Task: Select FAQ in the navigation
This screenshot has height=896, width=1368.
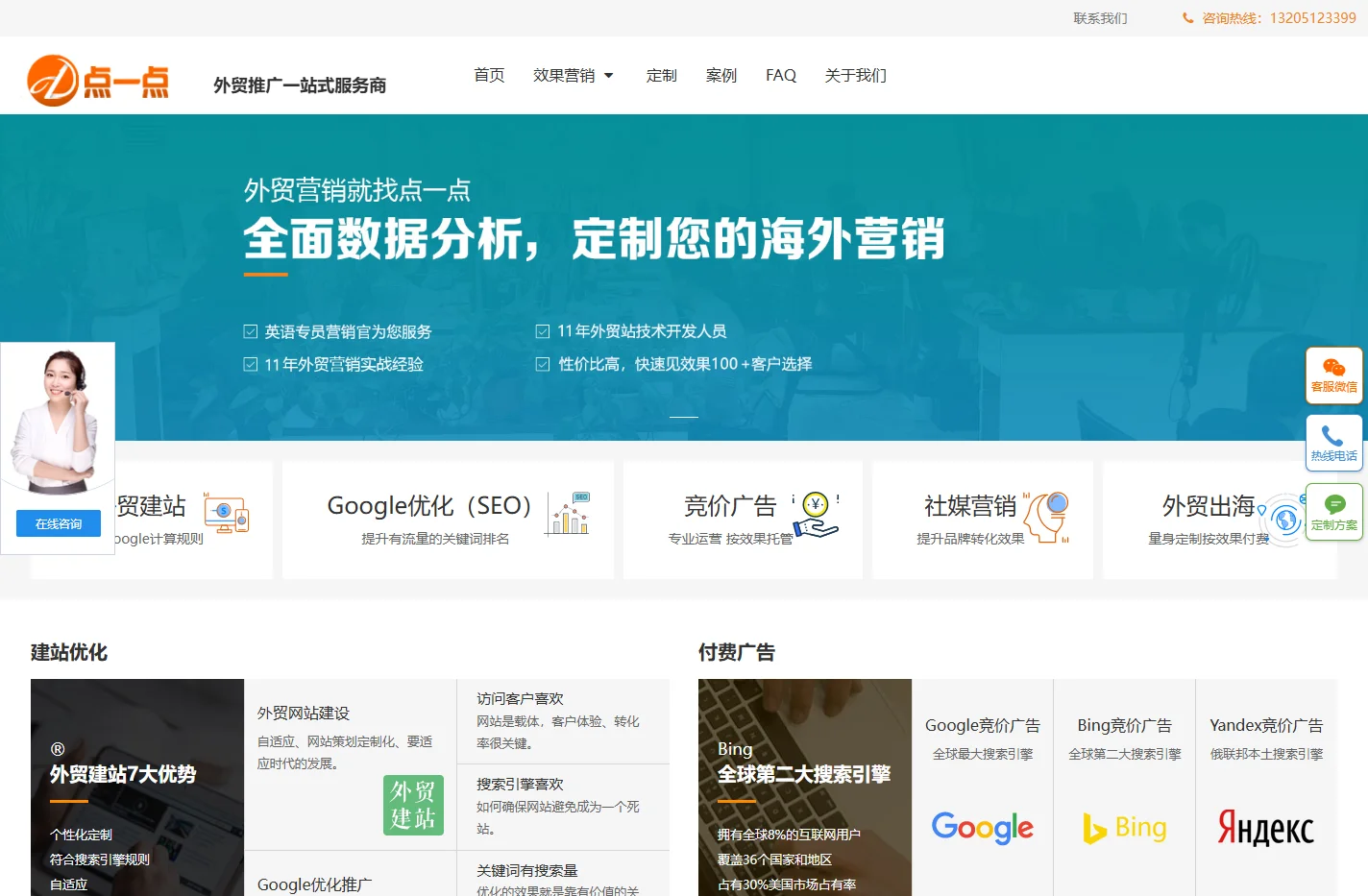Action: (x=781, y=75)
